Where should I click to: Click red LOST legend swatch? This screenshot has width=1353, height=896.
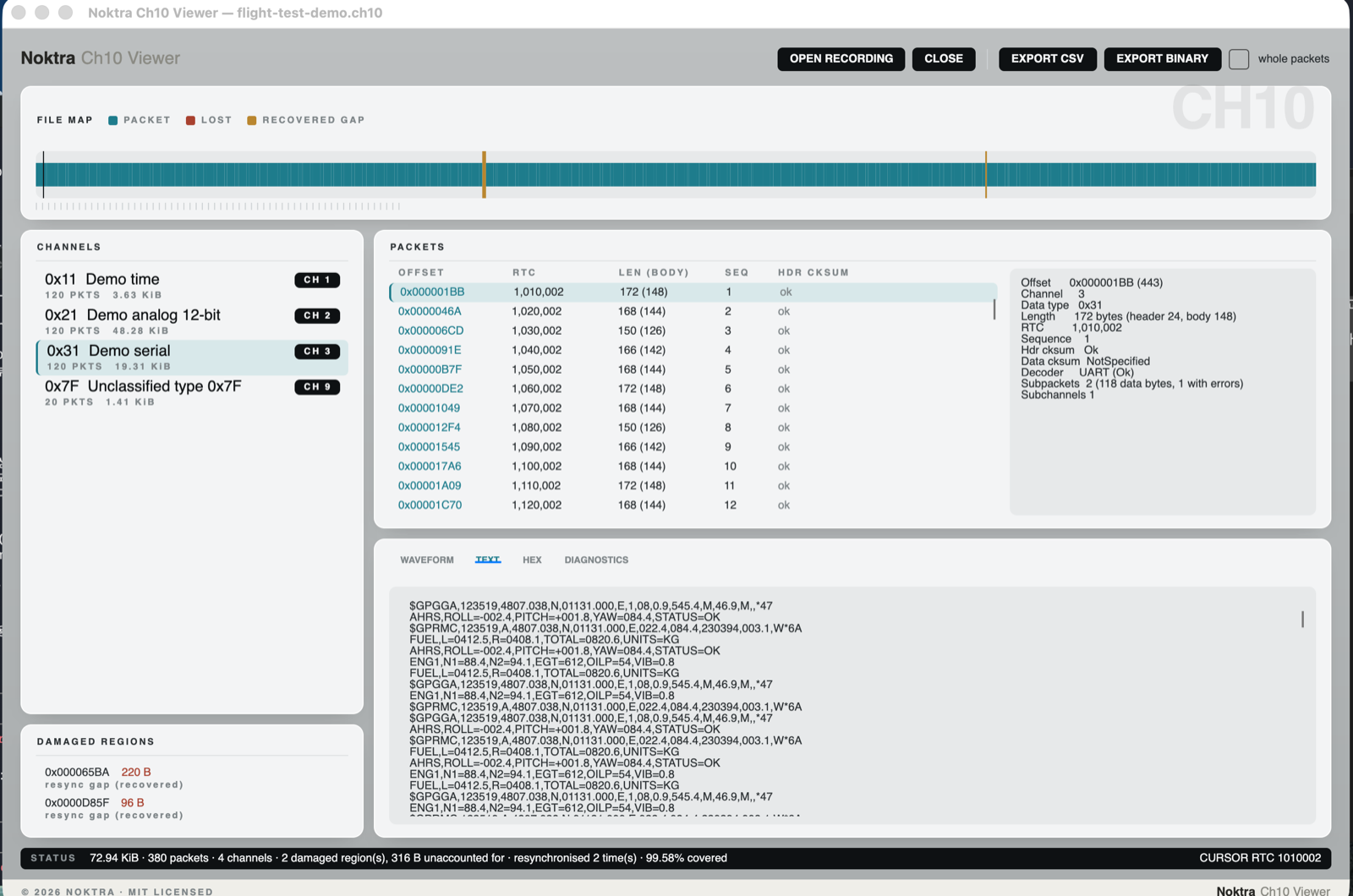coord(190,120)
